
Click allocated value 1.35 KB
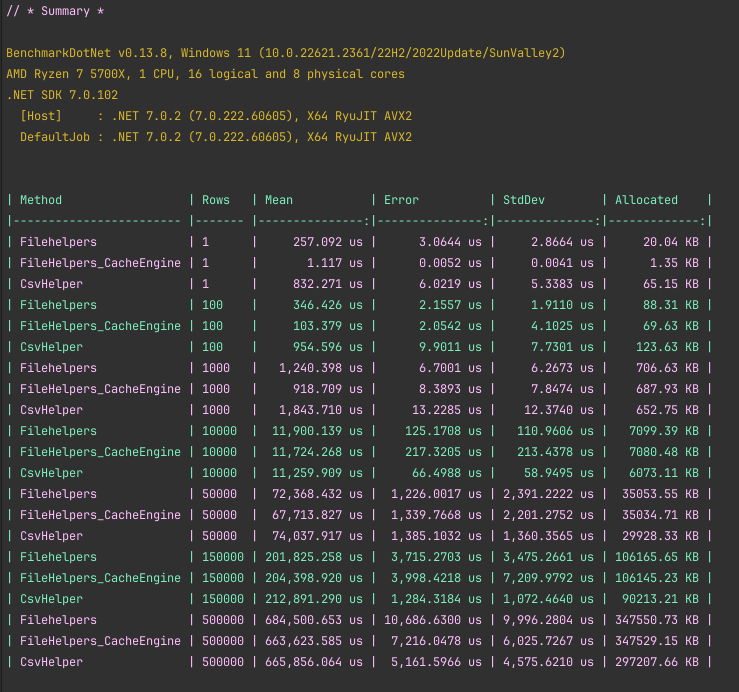[674, 263]
